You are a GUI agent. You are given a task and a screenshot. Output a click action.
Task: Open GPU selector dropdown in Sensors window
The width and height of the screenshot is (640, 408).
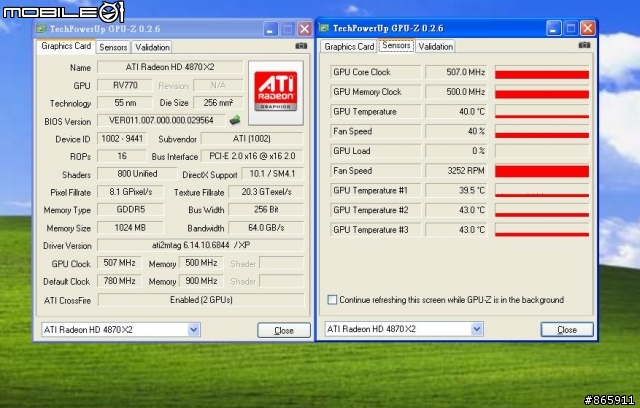[x=477, y=328]
